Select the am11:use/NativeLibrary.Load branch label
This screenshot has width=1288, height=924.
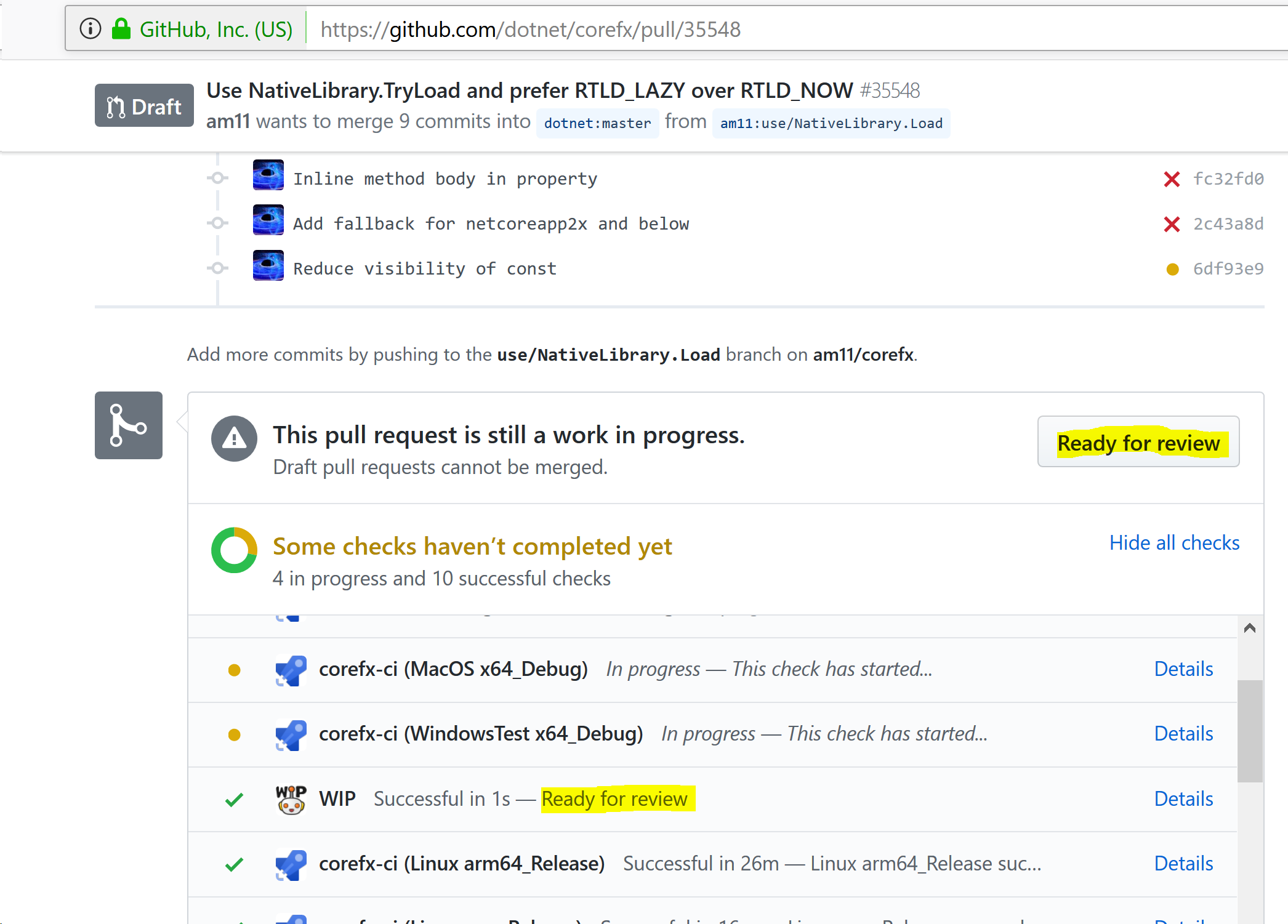(x=831, y=124)
